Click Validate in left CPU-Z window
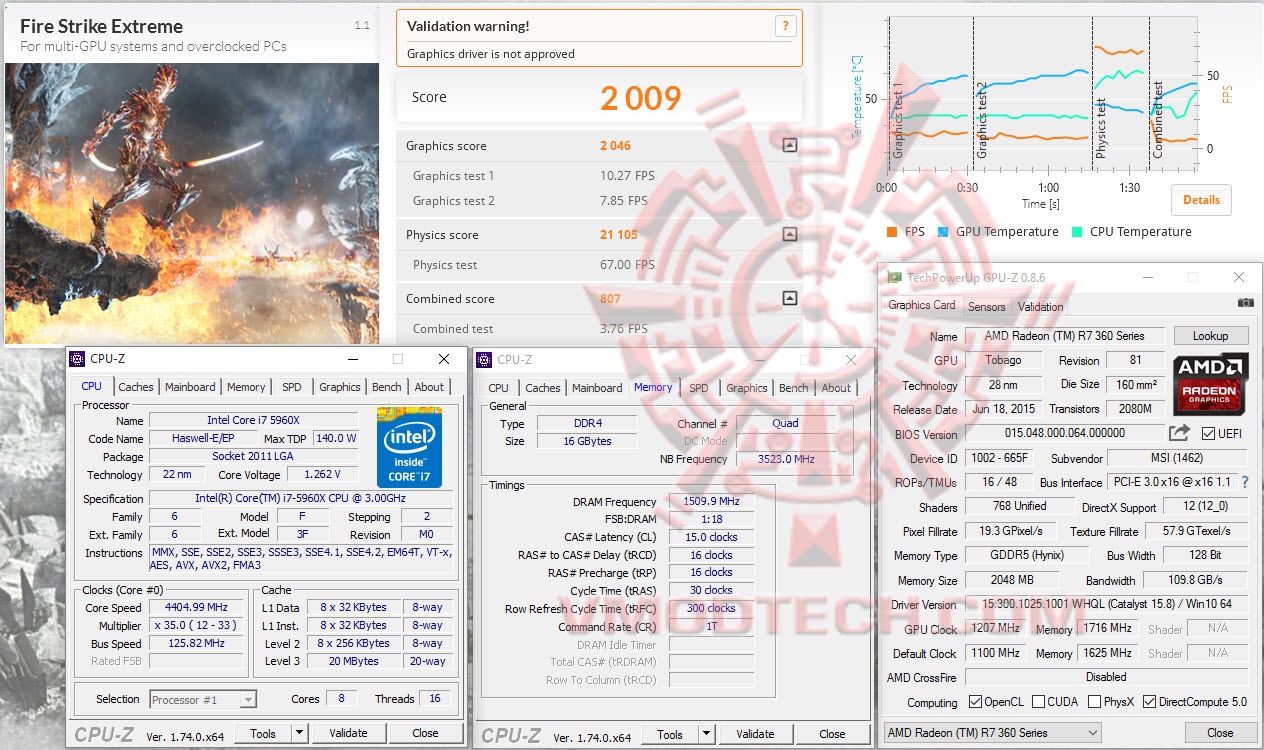Image resolution: width=1264 pixels, height=750 pixels. (x=348, y=733)
